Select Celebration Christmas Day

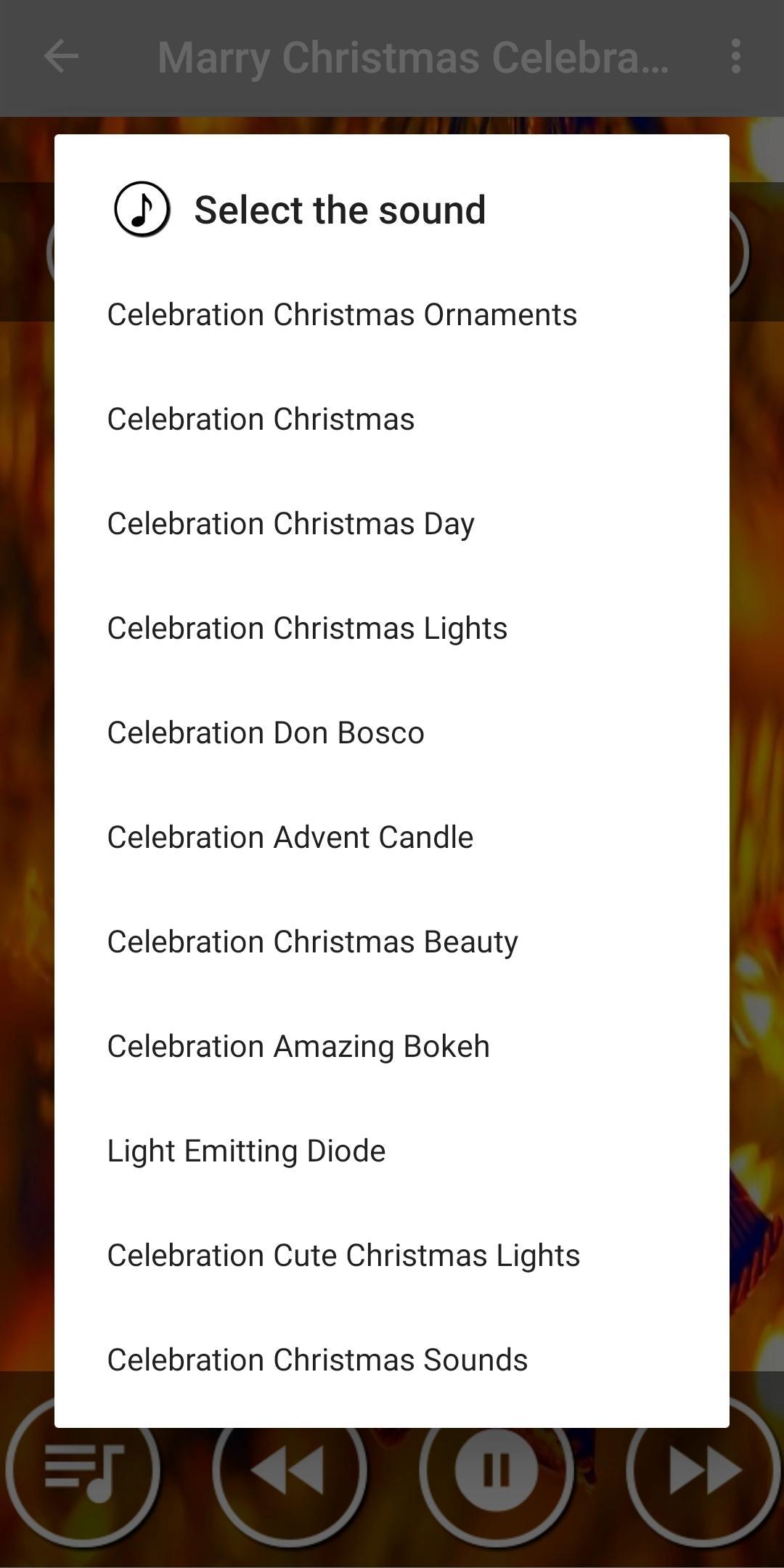point(392,524)
